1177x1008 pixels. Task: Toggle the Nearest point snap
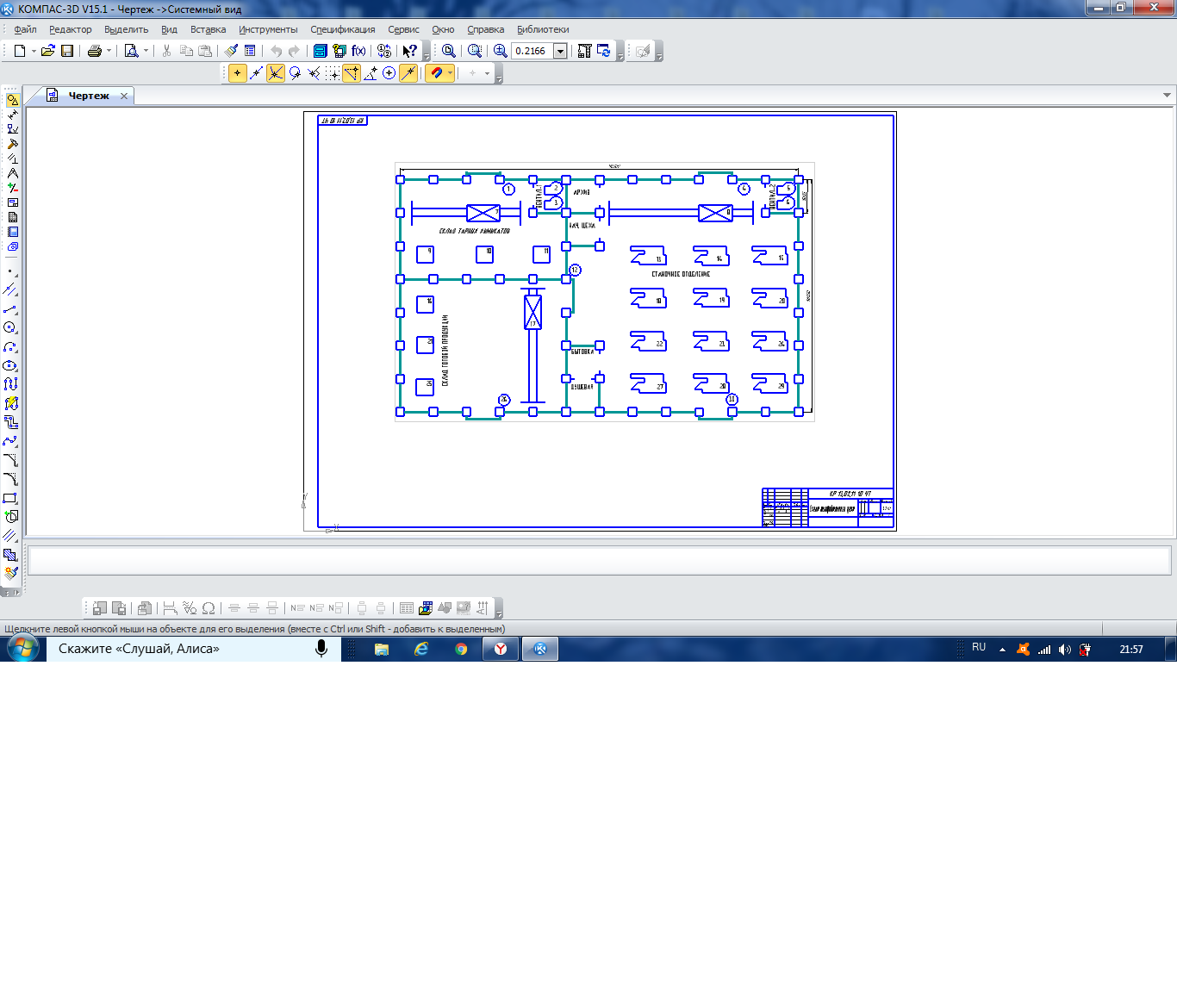[238, 73]
